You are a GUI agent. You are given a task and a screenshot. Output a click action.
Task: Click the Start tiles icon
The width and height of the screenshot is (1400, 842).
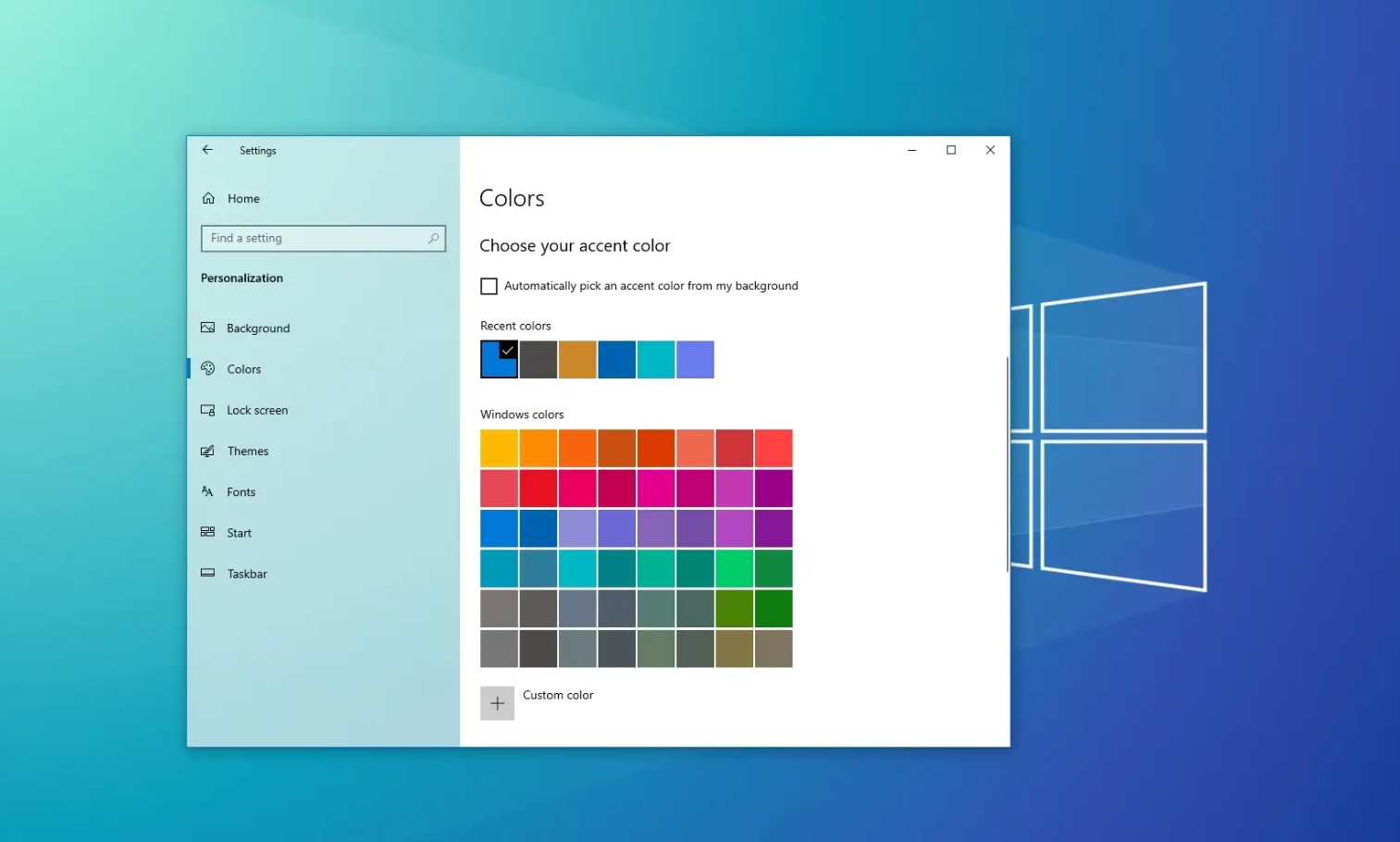(x=208, y=532)
